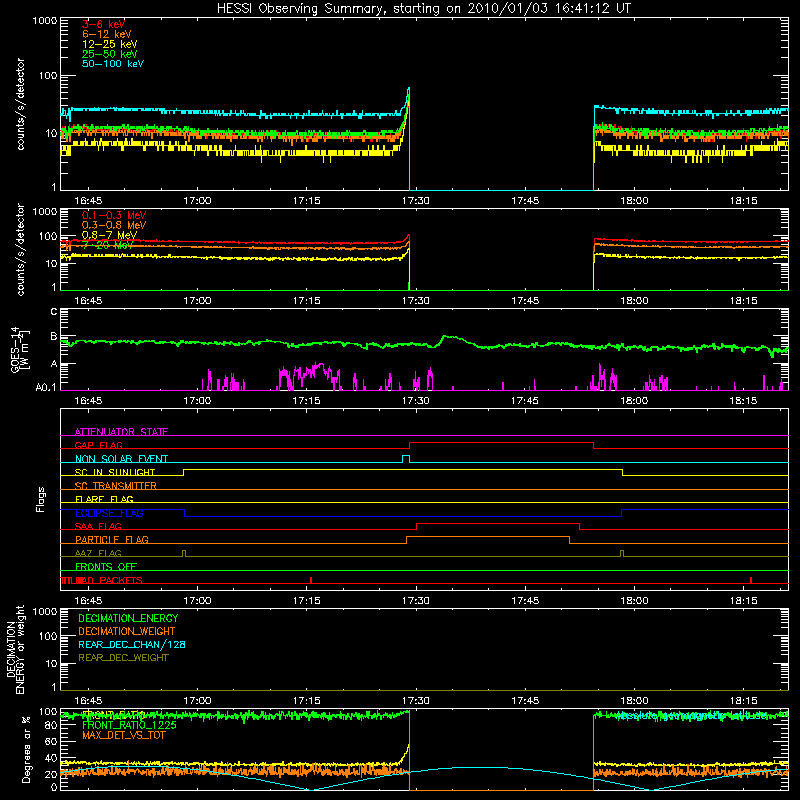Viewport: 800px width, 800px height.
Task: Click the ATTENUATOR_STATE flag label
Action: (121, 432)
